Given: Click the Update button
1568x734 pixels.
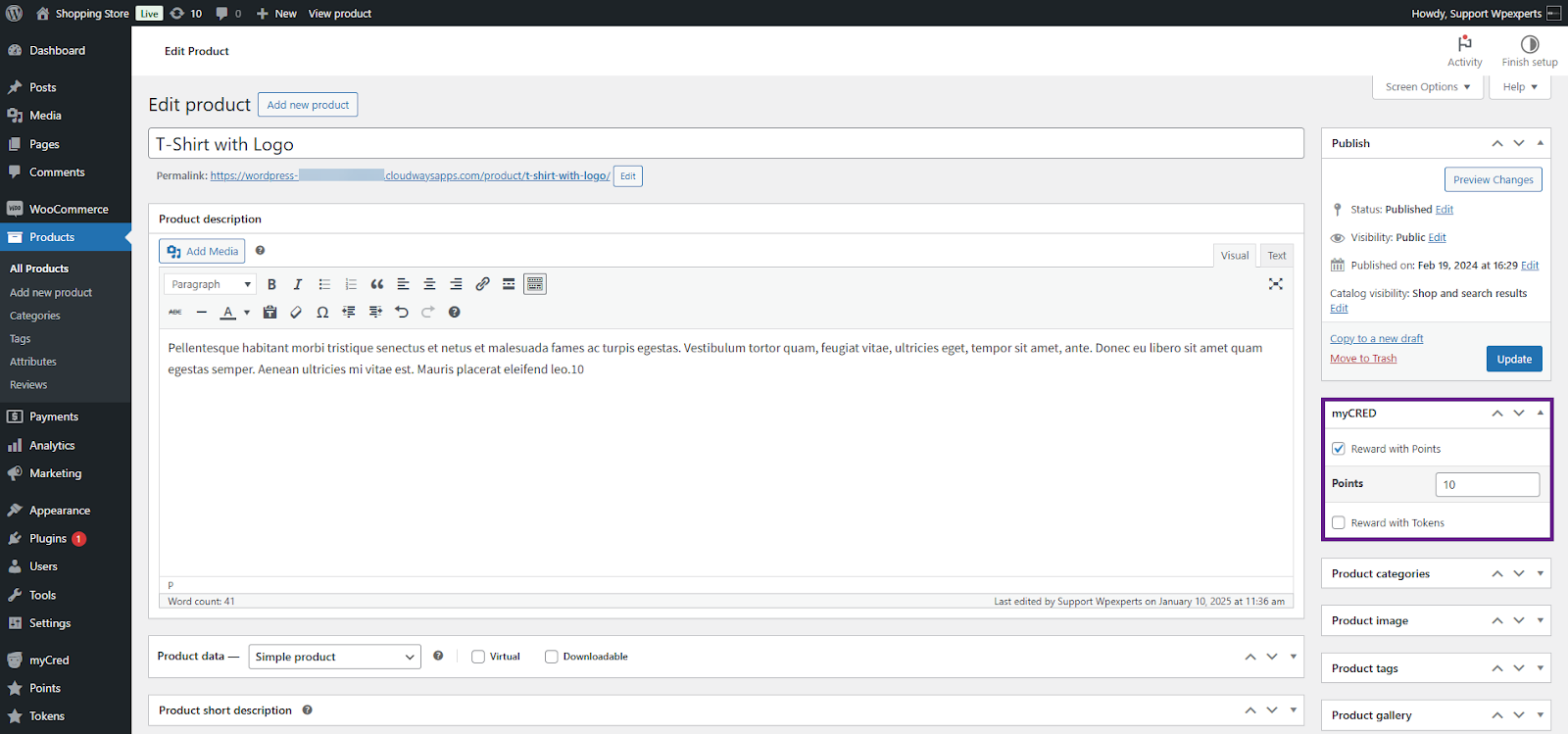Looking at the screenshot, I should coord(1513,360).
